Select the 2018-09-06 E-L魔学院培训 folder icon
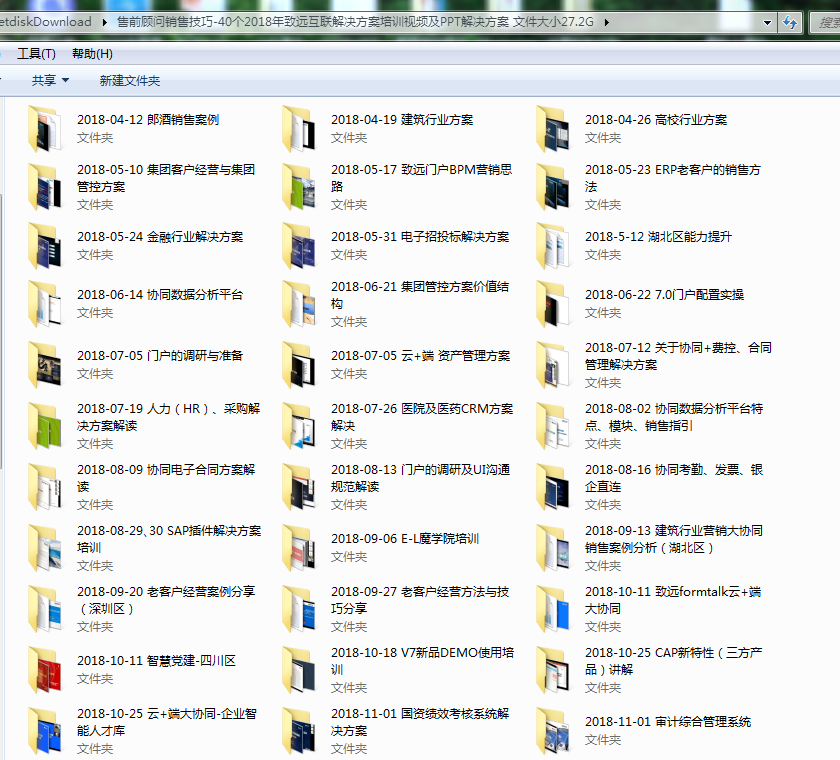This screenshot has height=760, width=840. tap(298, 547)
